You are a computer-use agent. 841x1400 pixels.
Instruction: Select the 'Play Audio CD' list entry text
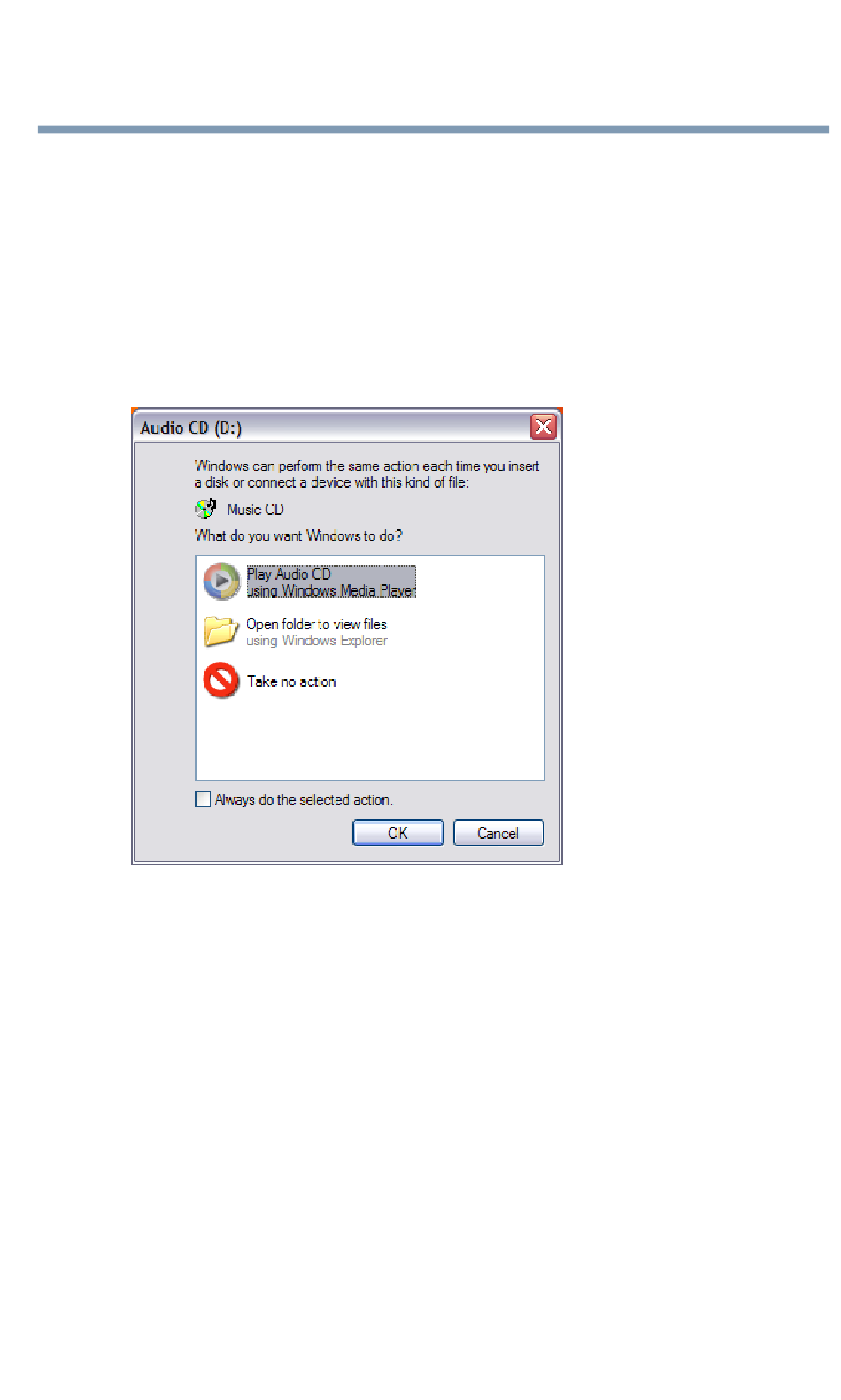289,573
